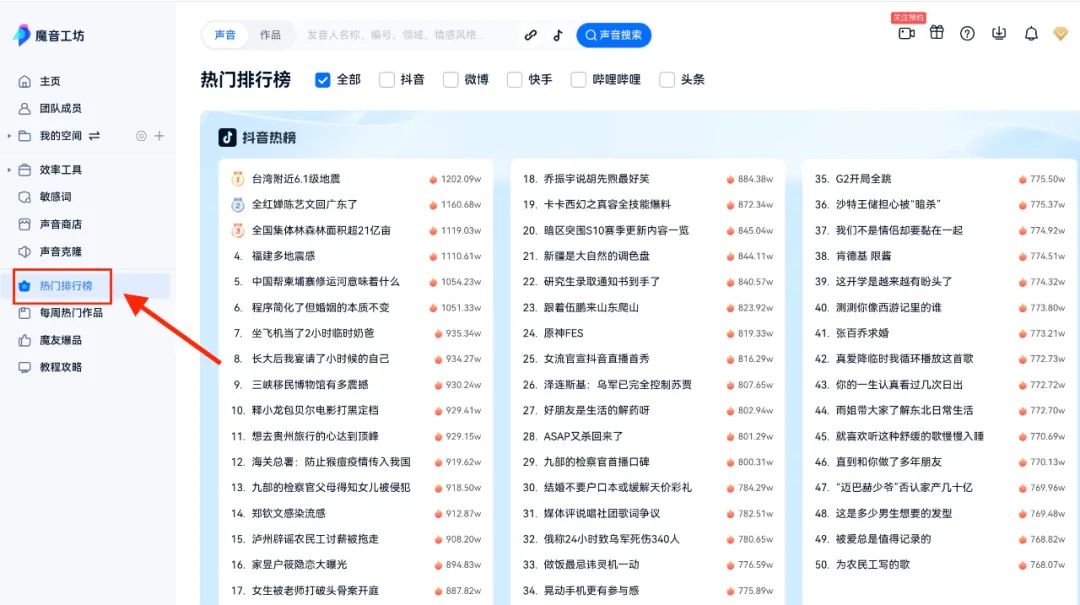This screenshot has width=1080, height=605.
Task: Open notifications bell icon
Action: tap(1031, 33)
